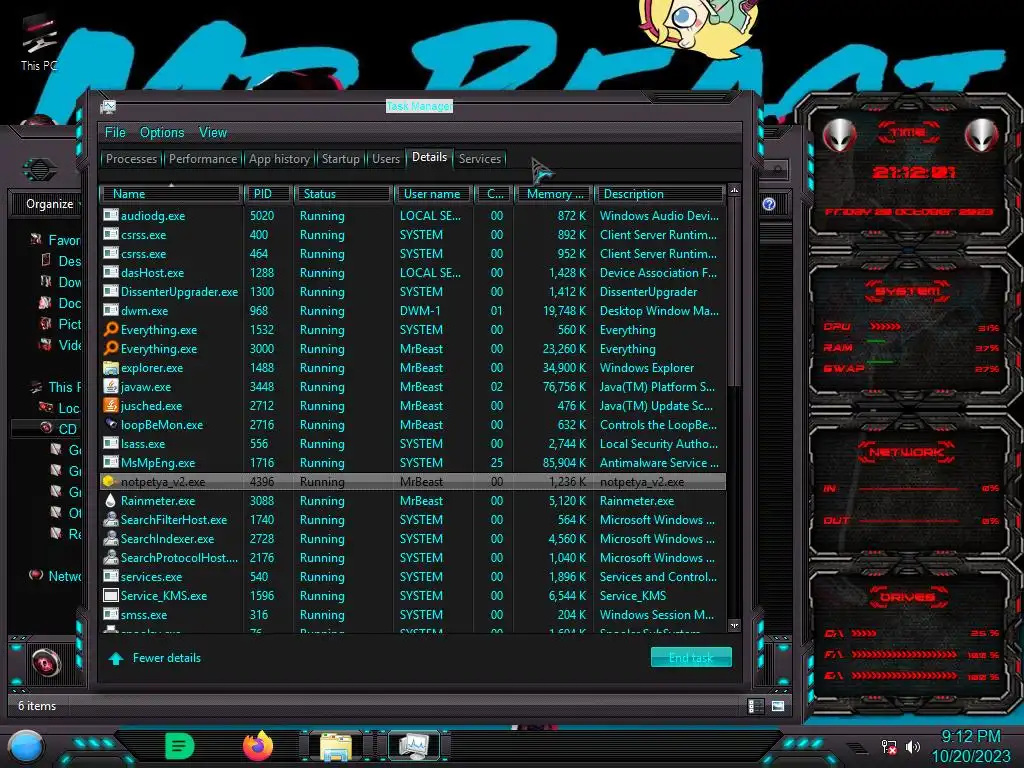Click the Fewer details link
This screenshot has width=1024, height=768.
(167, 658)
